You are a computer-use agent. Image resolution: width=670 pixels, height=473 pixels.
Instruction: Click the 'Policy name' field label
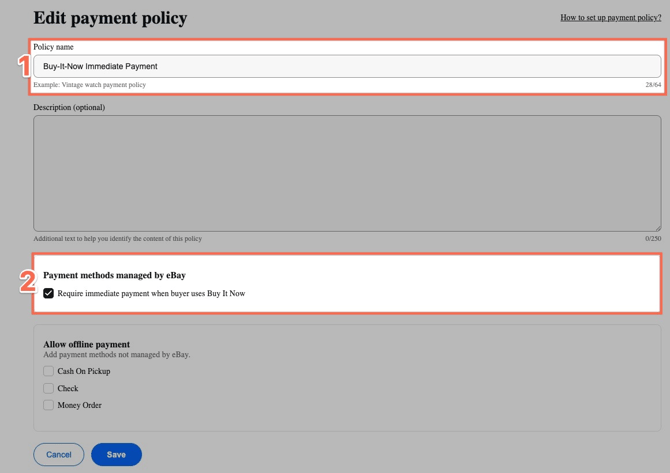(53, 47)
